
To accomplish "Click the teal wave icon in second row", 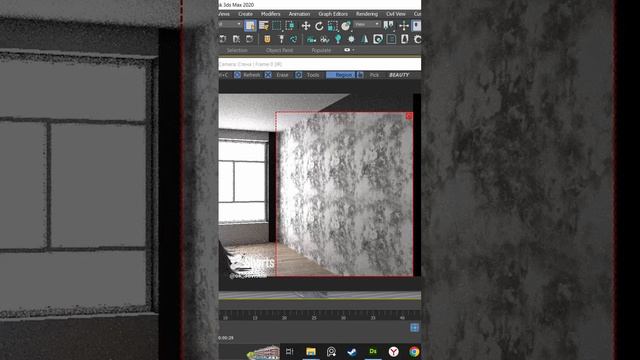I will pos(311,40).
